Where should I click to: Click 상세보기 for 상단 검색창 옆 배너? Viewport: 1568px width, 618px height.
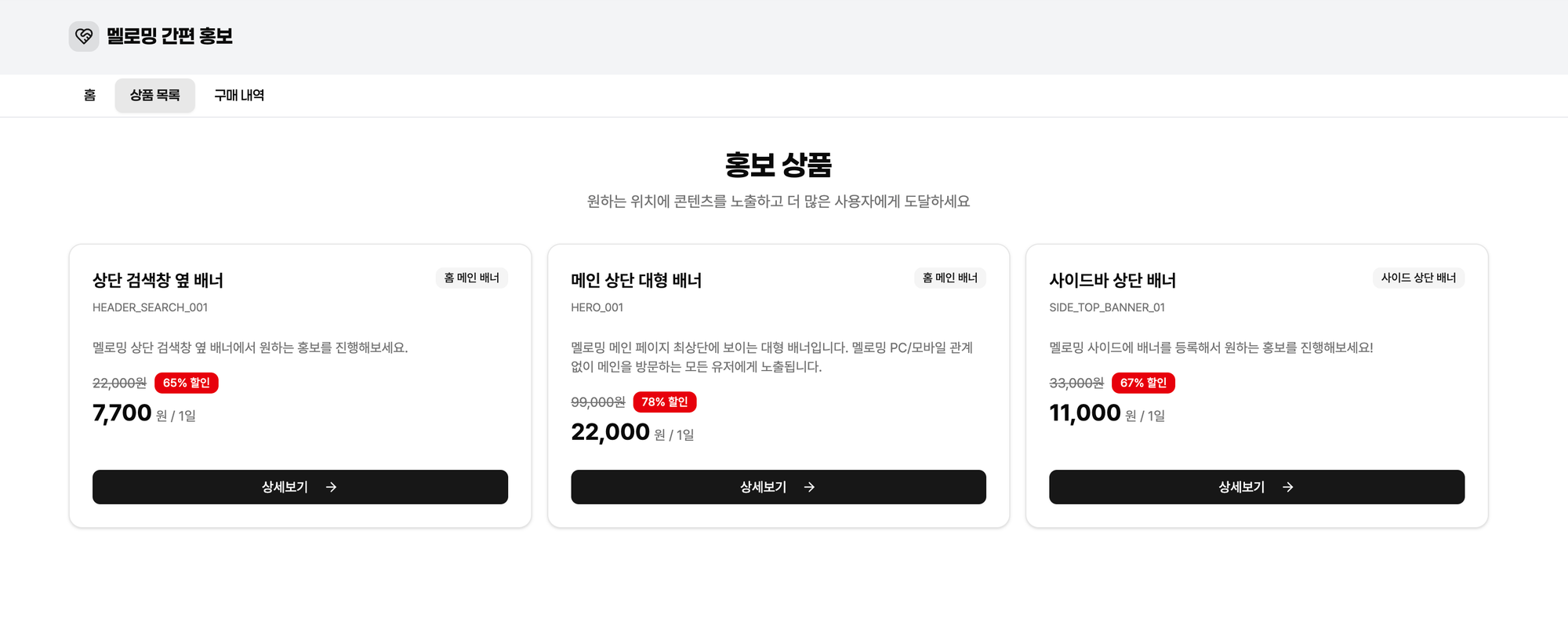pyautogui.click(x=285, y=487)
